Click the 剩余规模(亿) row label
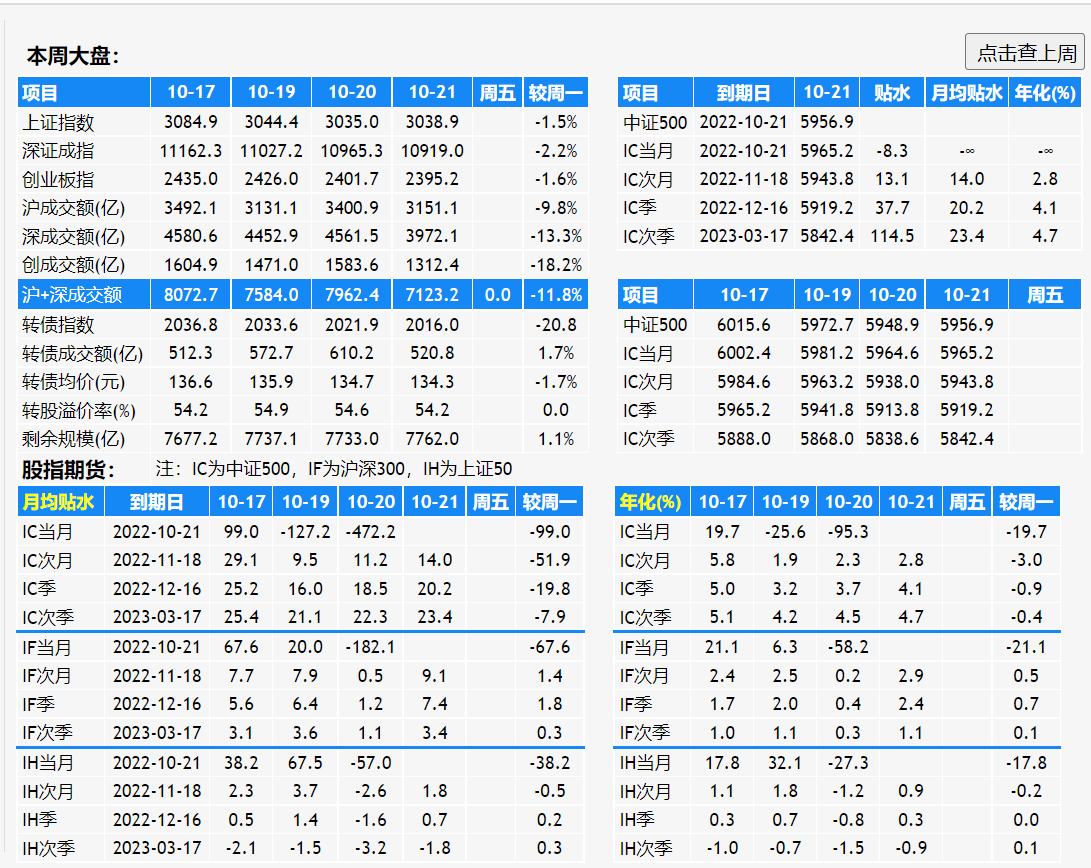Screen dimensions: 1091x868 coord(73,439)
